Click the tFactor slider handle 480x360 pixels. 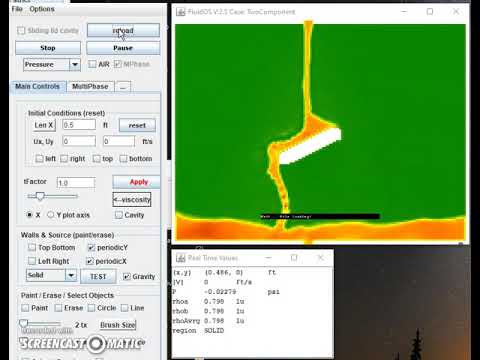pyautogui.click(x=40, y=196)
